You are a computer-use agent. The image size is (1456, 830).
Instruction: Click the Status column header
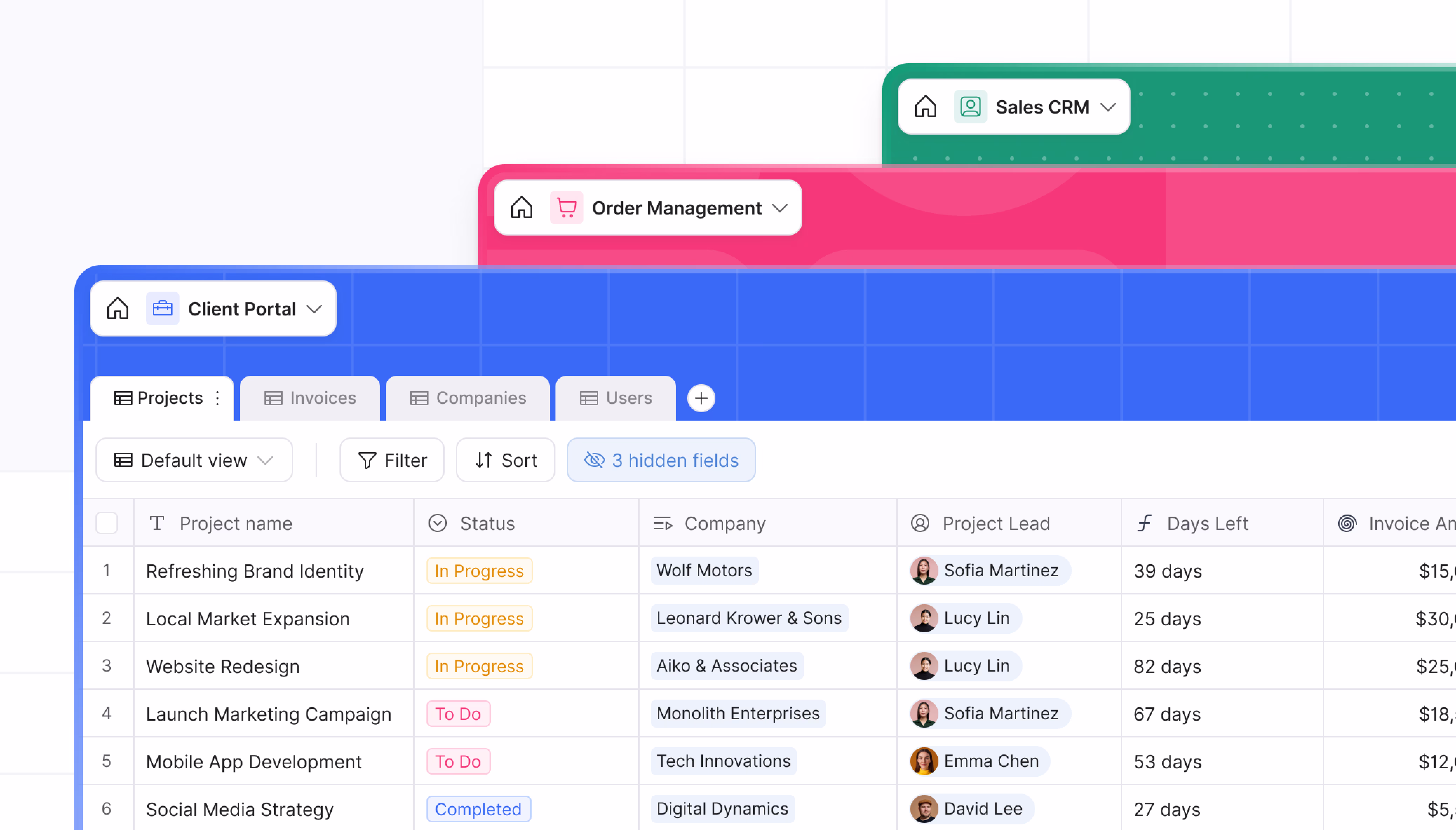pos(486,523)
